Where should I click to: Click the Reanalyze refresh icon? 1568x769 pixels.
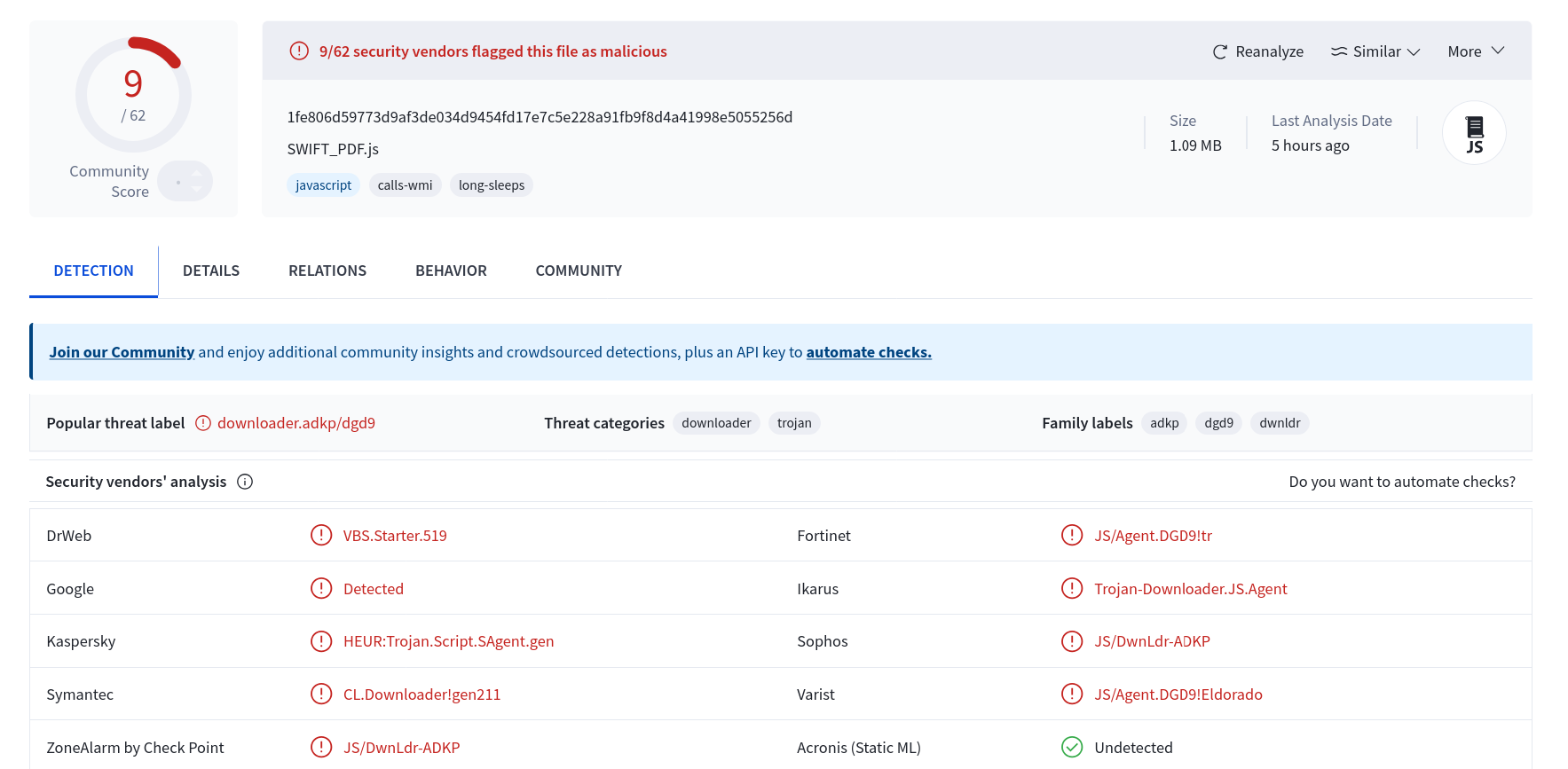1220,51
